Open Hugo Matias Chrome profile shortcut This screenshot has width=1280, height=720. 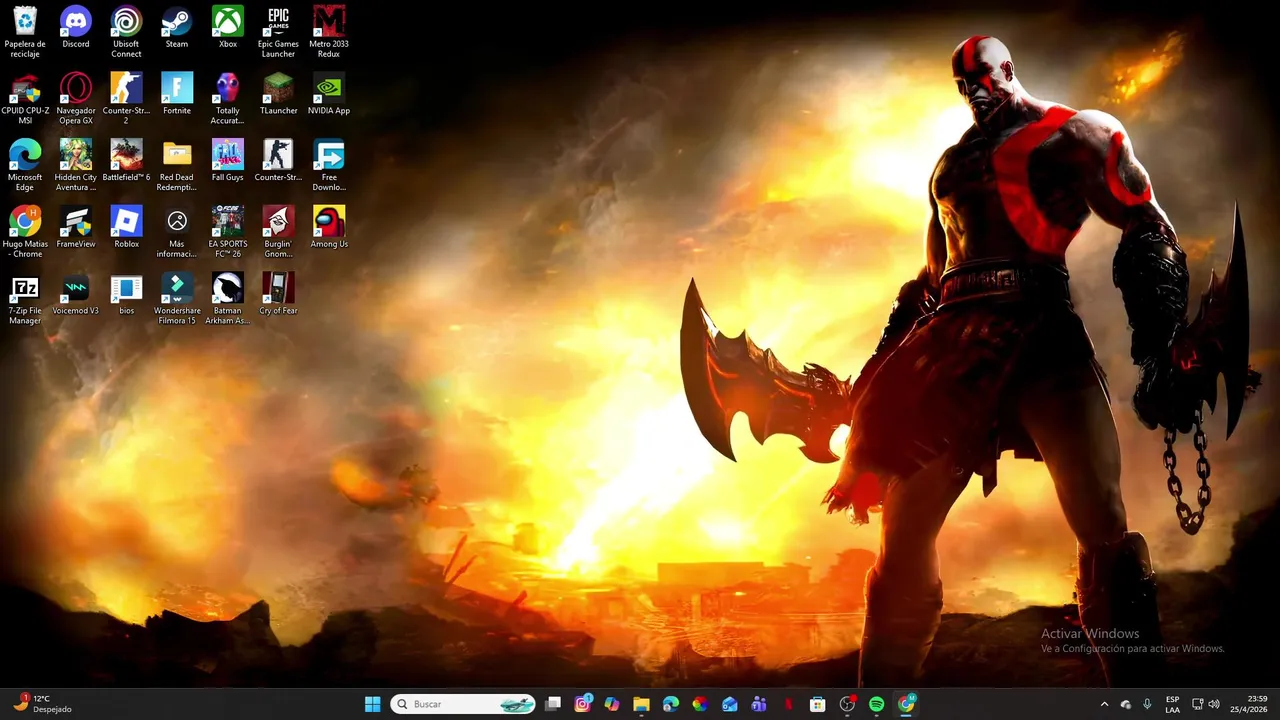click(25, 232)
